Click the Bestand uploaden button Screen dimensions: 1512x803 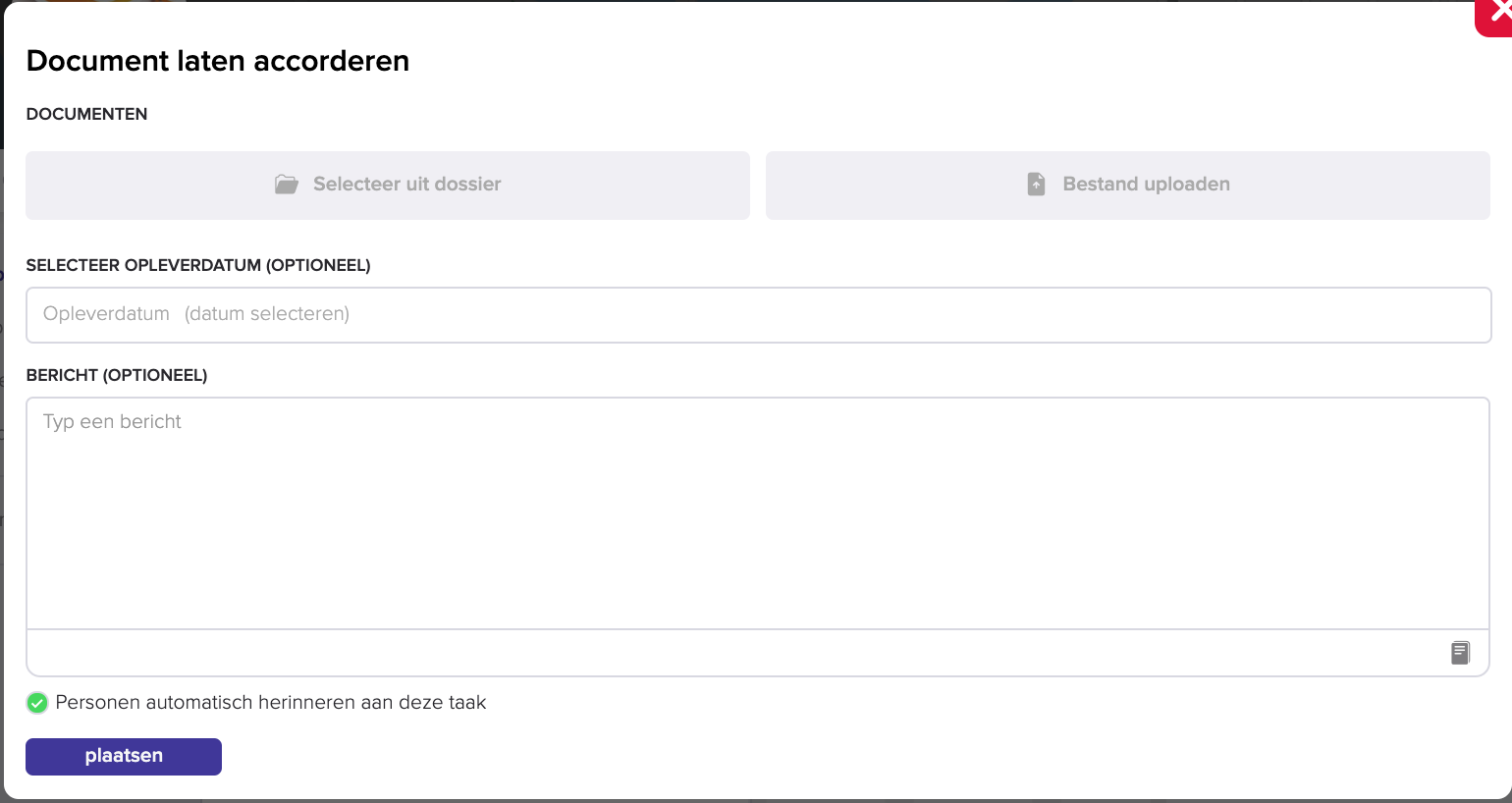pos(1128,186)
